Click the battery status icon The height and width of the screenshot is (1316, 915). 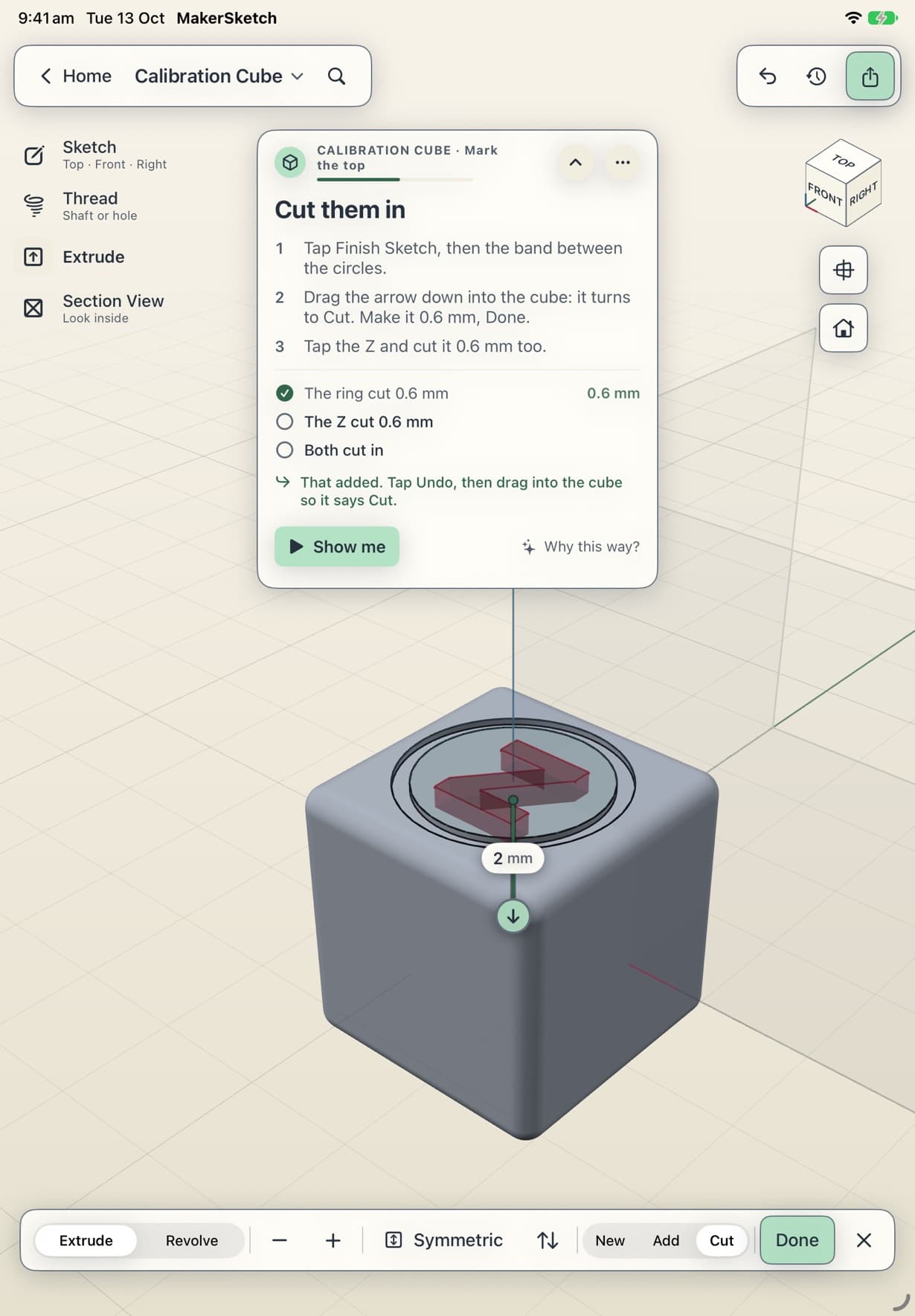coord(882,18)
